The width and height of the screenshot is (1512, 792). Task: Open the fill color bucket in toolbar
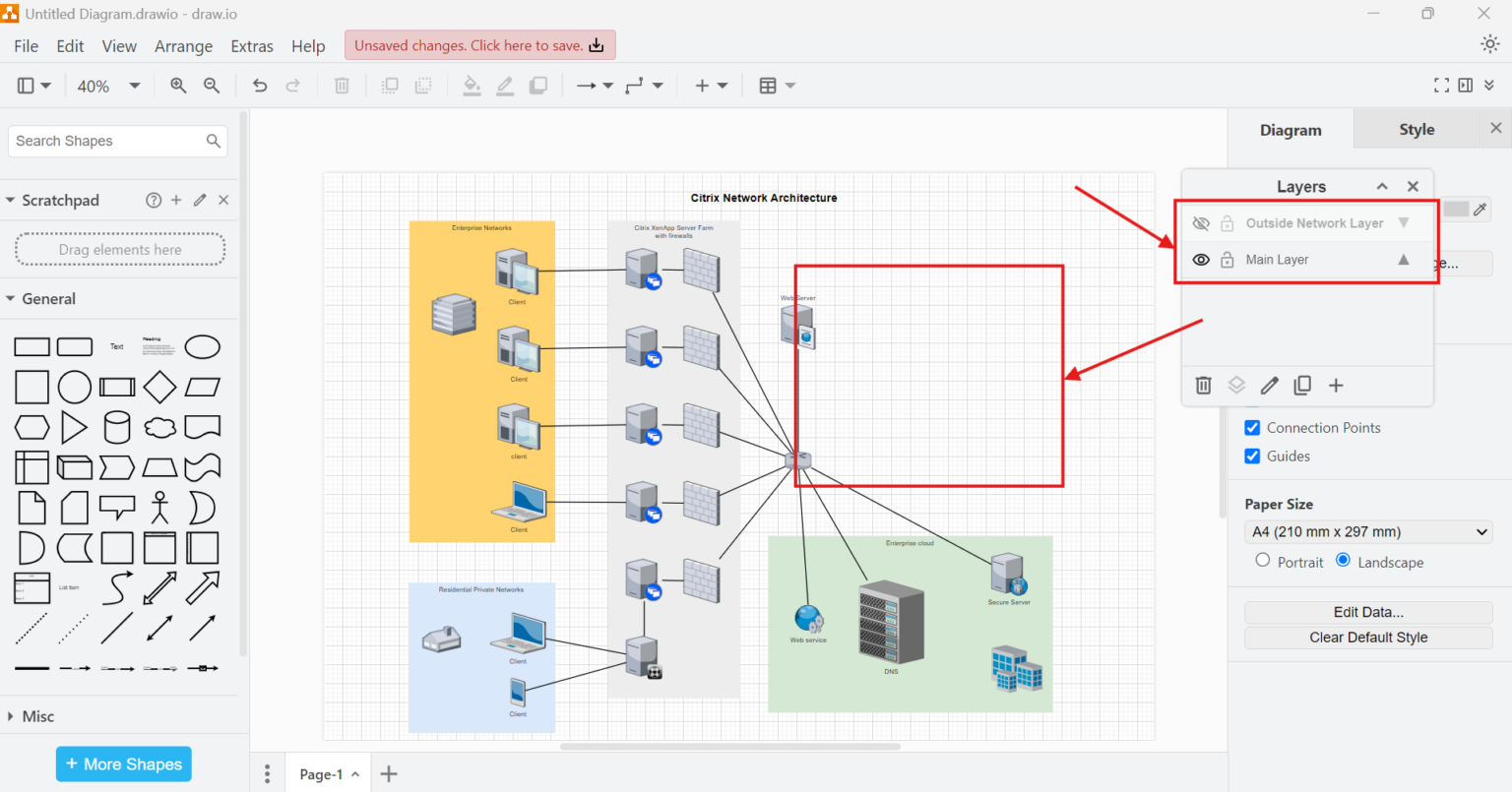pos(472,86)
